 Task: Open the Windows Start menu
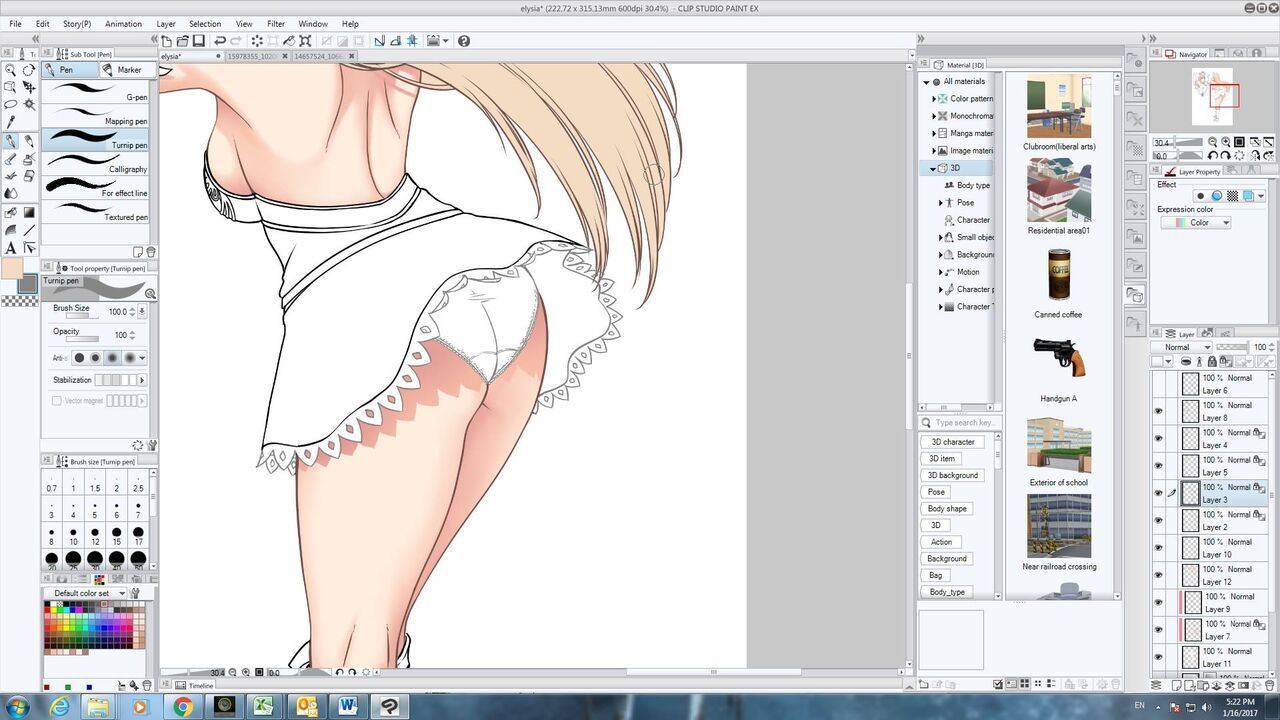pos(17,707)
